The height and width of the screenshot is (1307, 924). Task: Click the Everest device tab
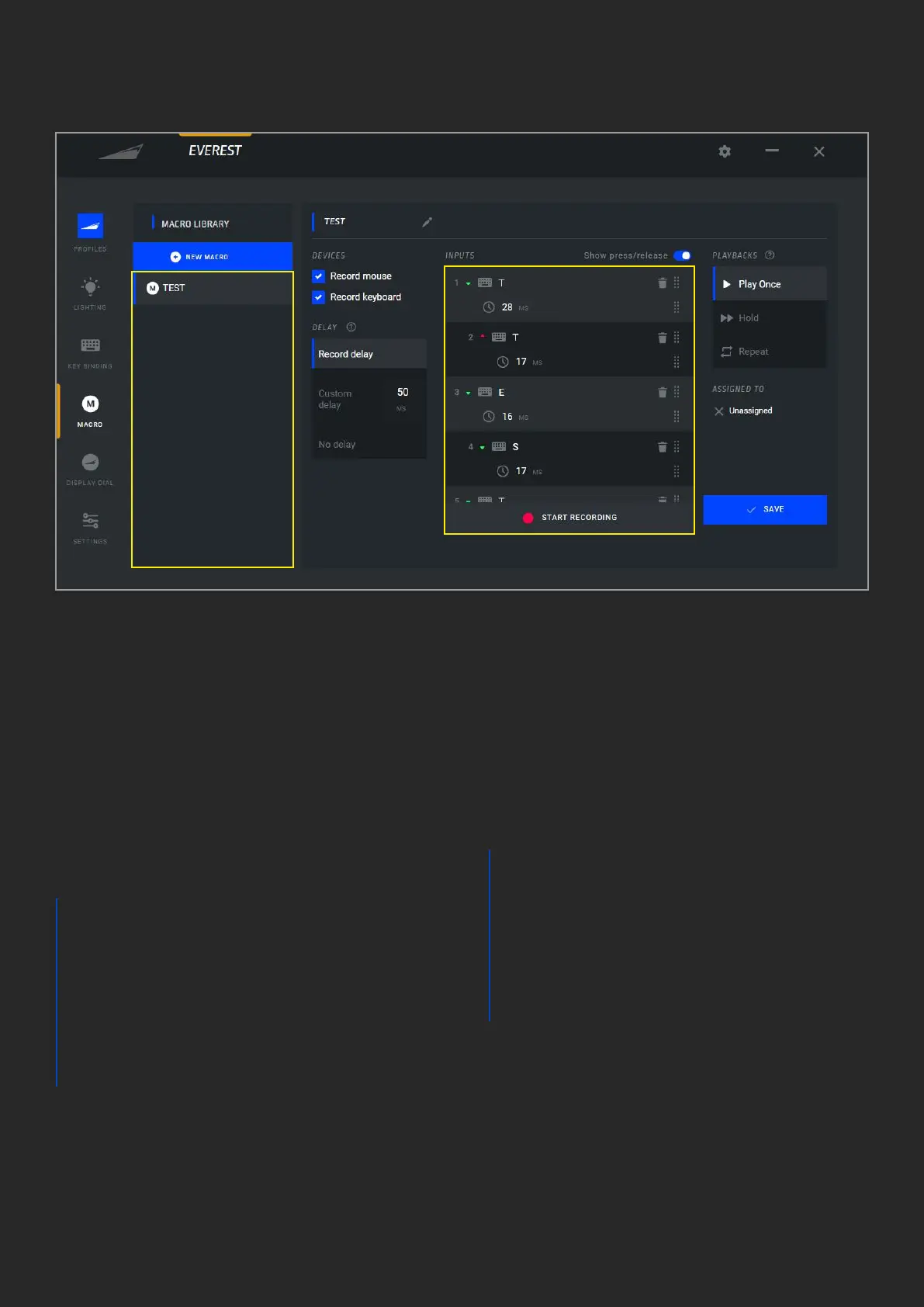click(215, 151)
